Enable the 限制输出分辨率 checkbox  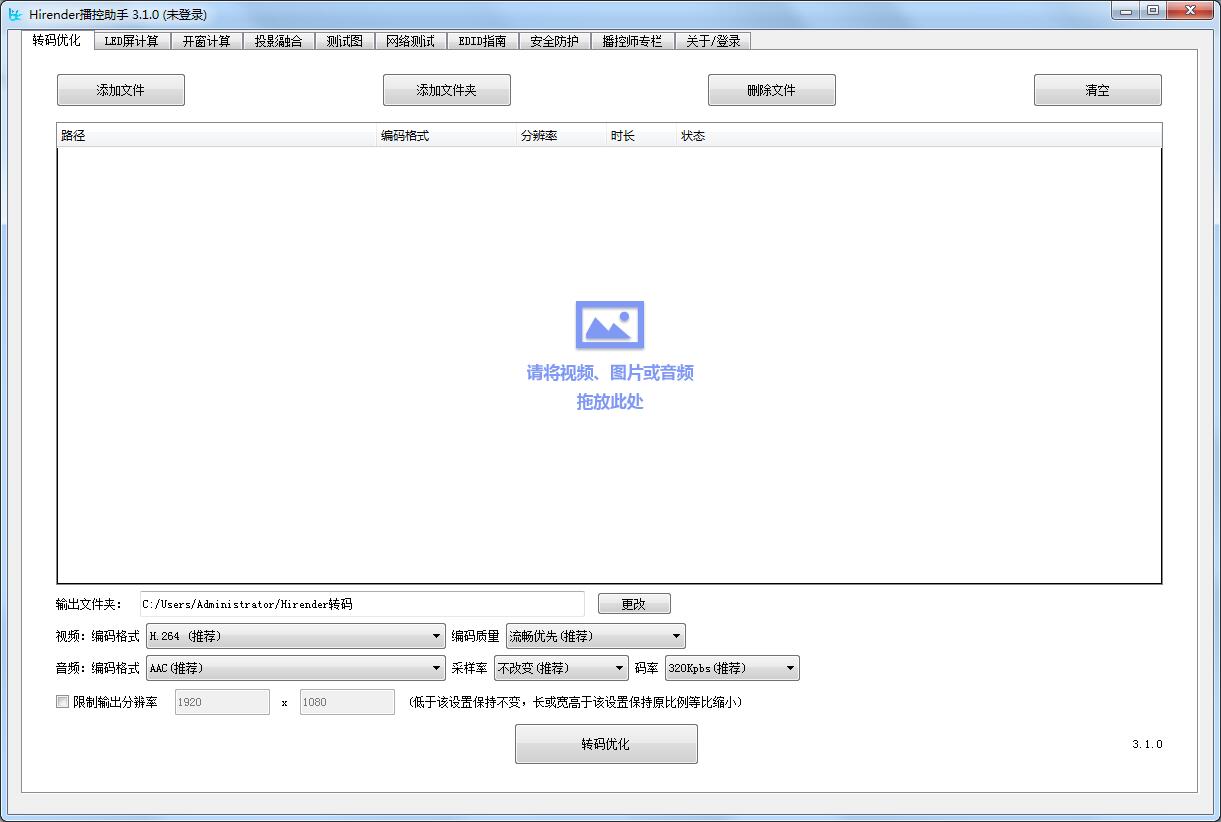[x=63, y=702]
